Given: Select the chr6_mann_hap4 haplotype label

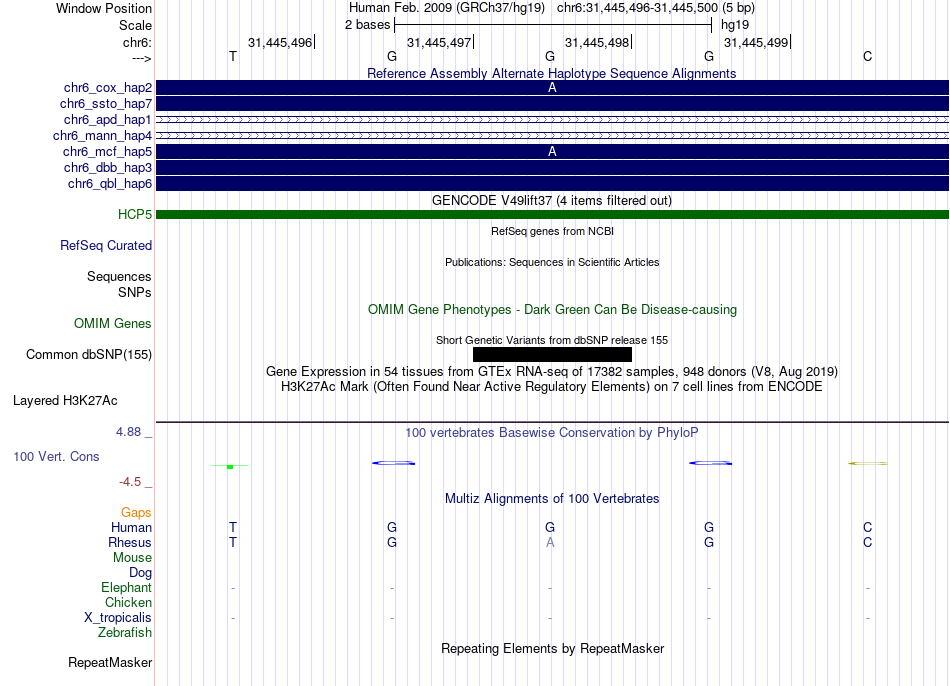Looking at the screenshot, I should [x=102, y=136].
